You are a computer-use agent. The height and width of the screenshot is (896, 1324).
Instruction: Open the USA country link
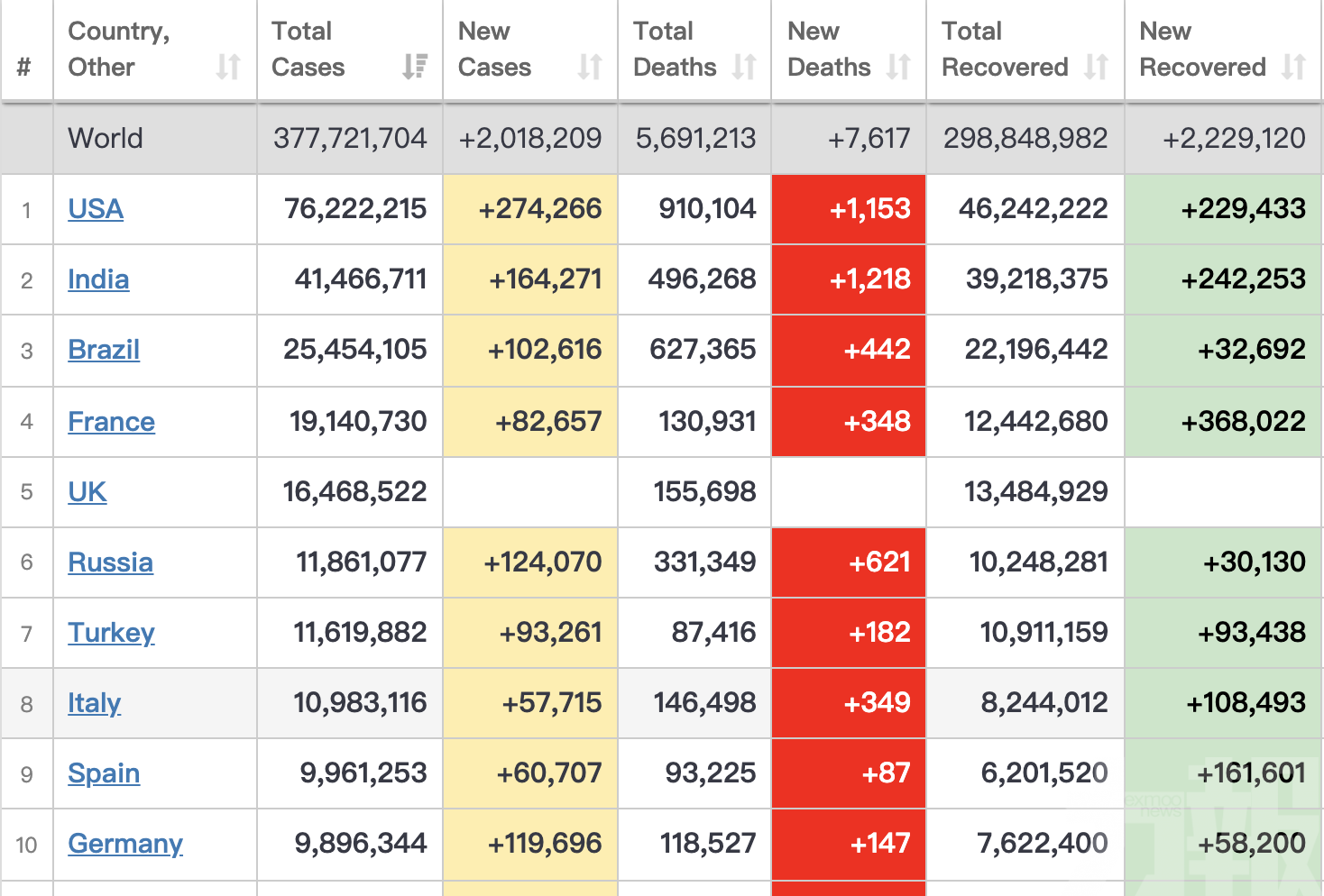[x=96, y=209]
